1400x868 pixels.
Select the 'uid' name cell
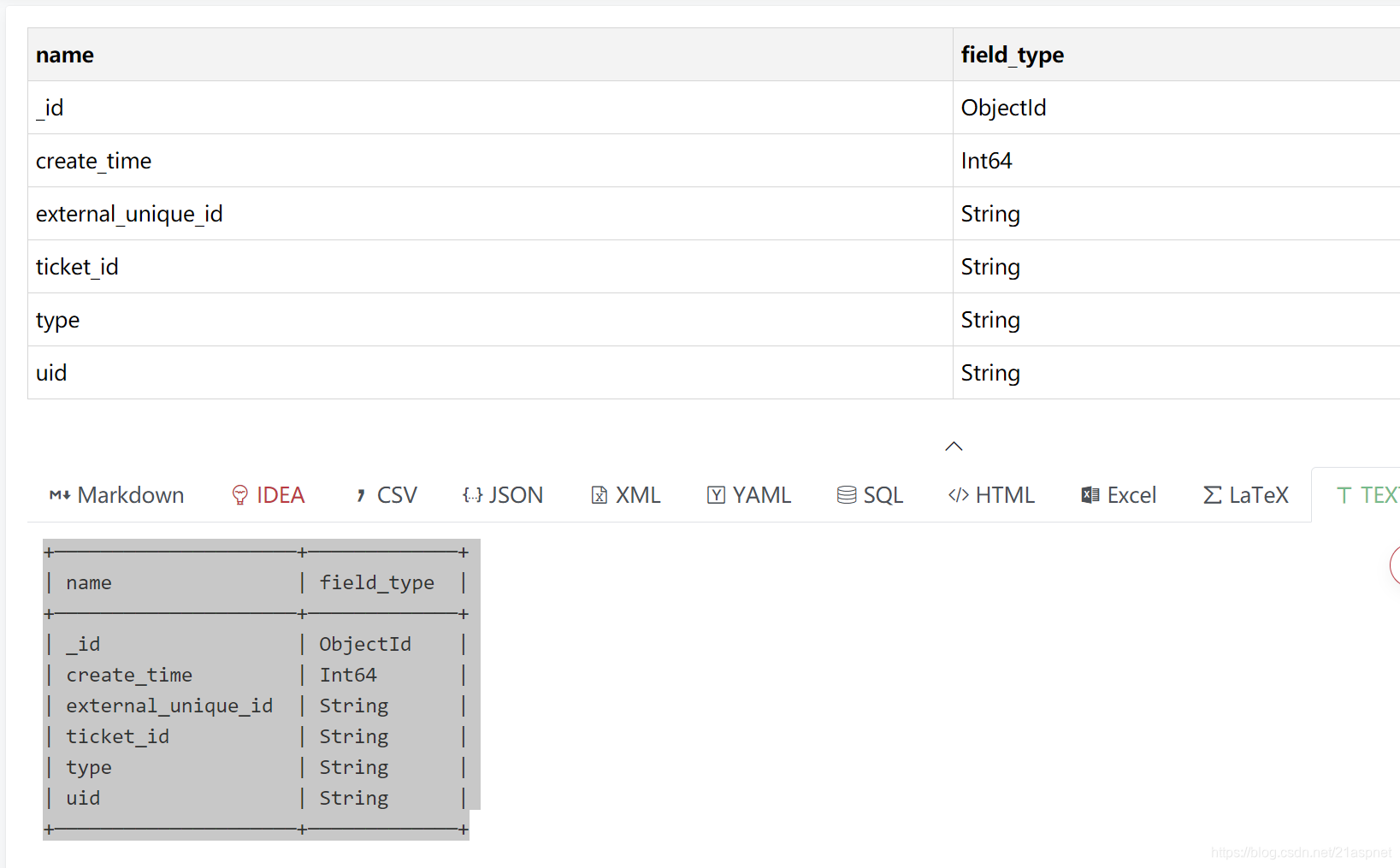coord(490,373)
